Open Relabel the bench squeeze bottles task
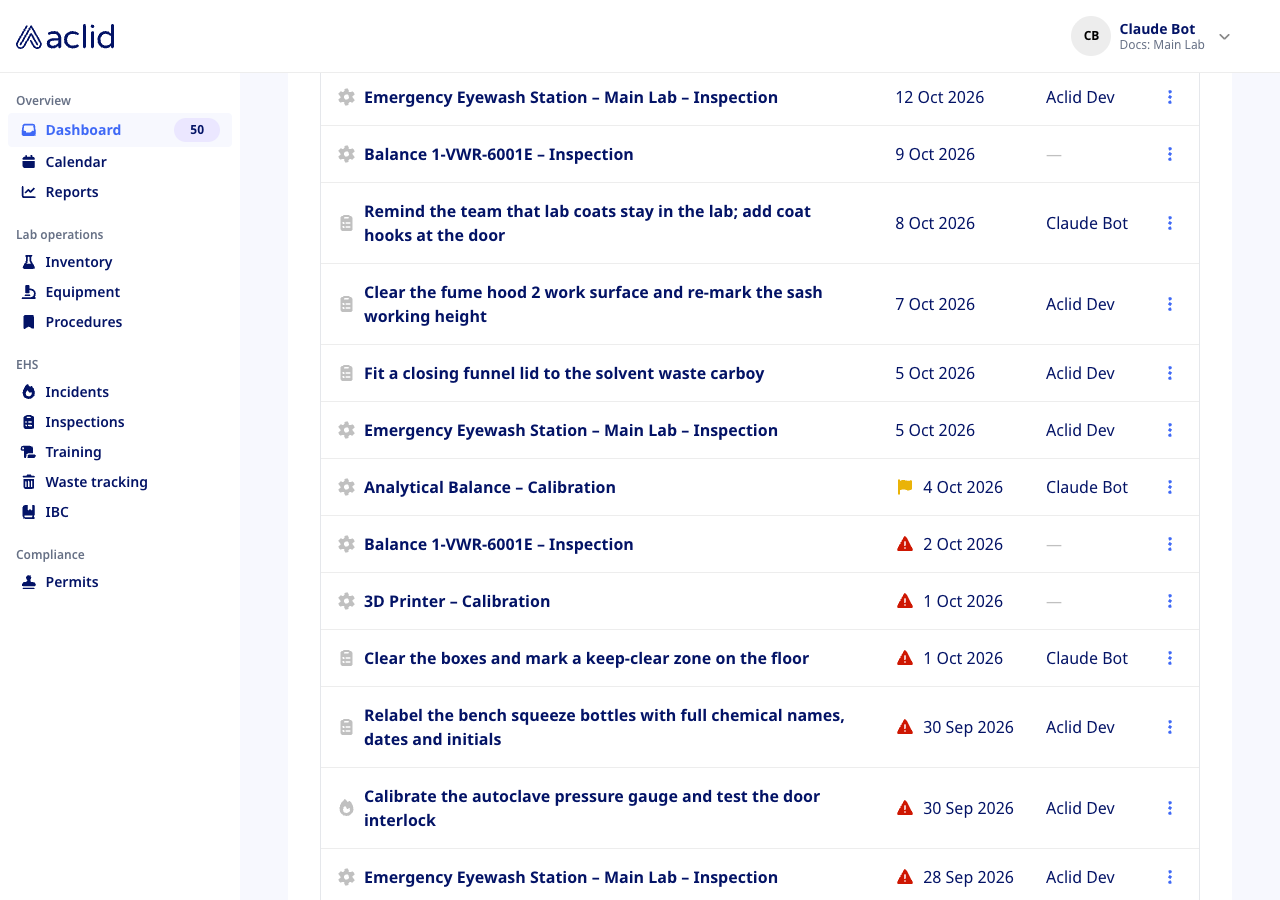Viewport: 1280px width, 900px height. click(604, 727)
